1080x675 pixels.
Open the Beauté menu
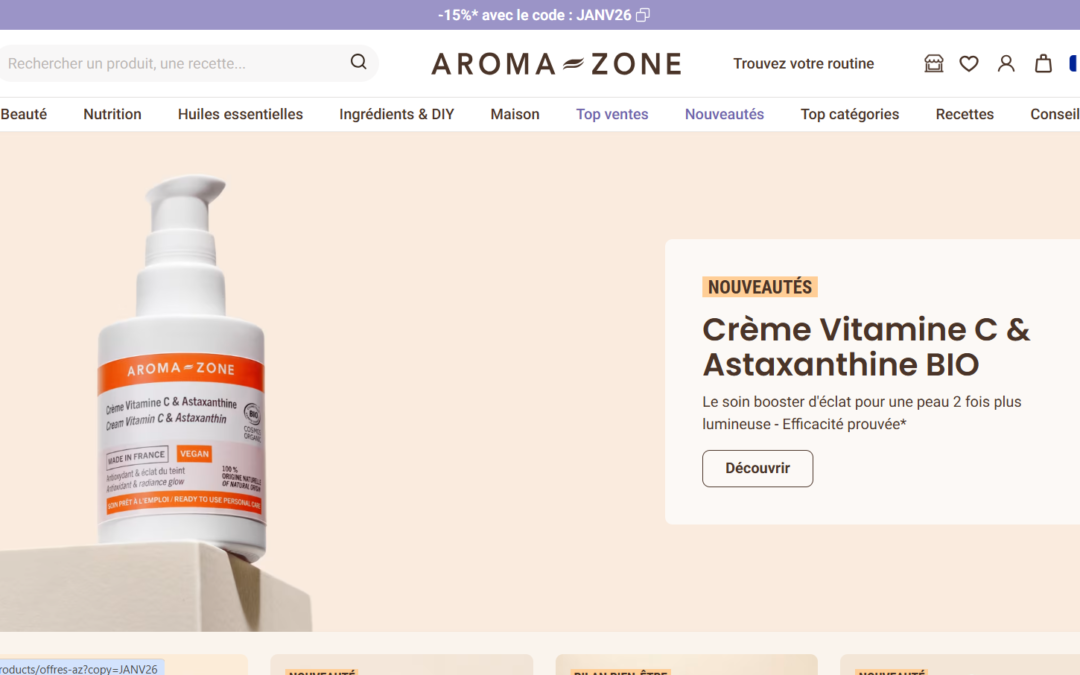tap(23, 114)
